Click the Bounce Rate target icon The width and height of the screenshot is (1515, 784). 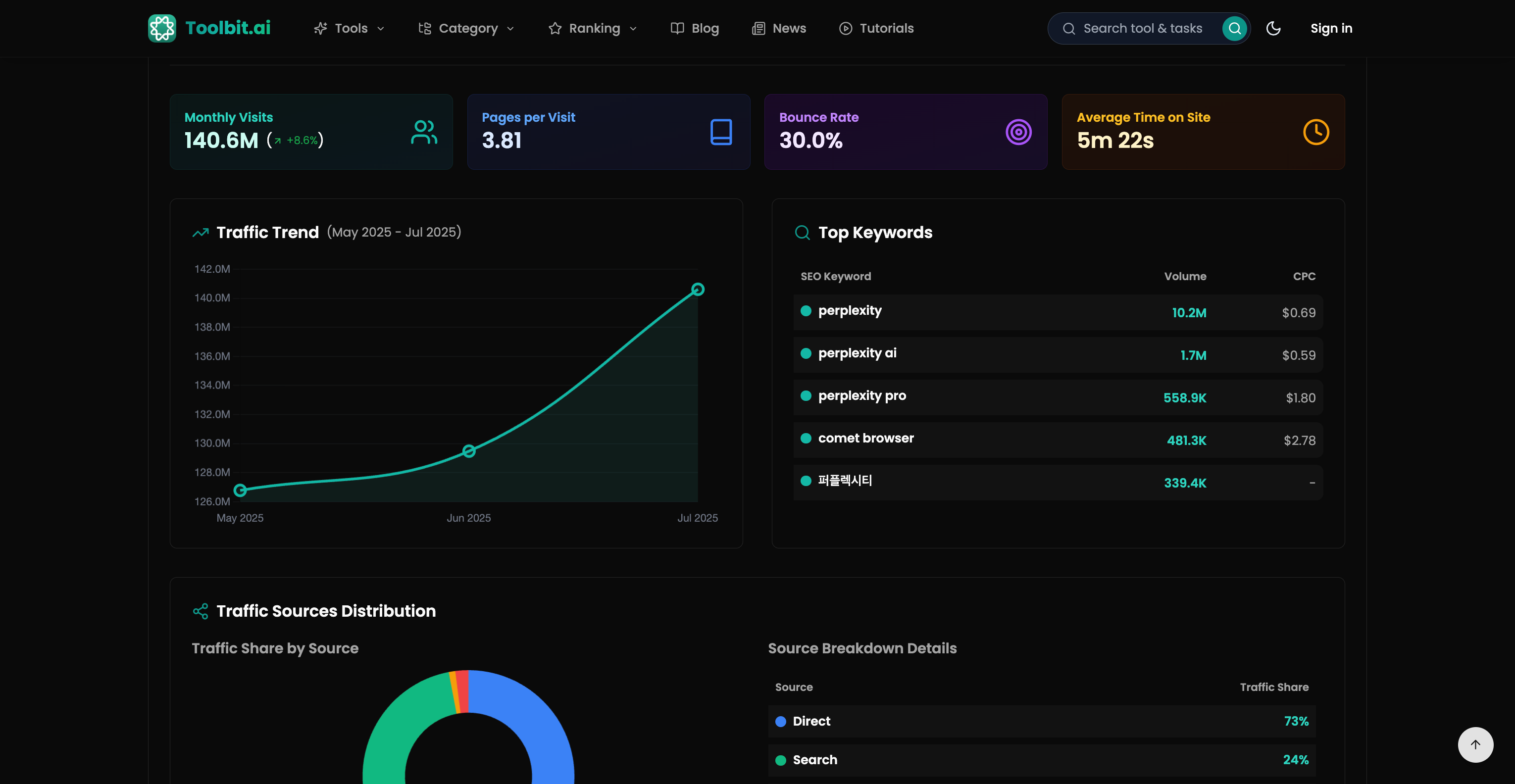click(x=1018, y=132)
